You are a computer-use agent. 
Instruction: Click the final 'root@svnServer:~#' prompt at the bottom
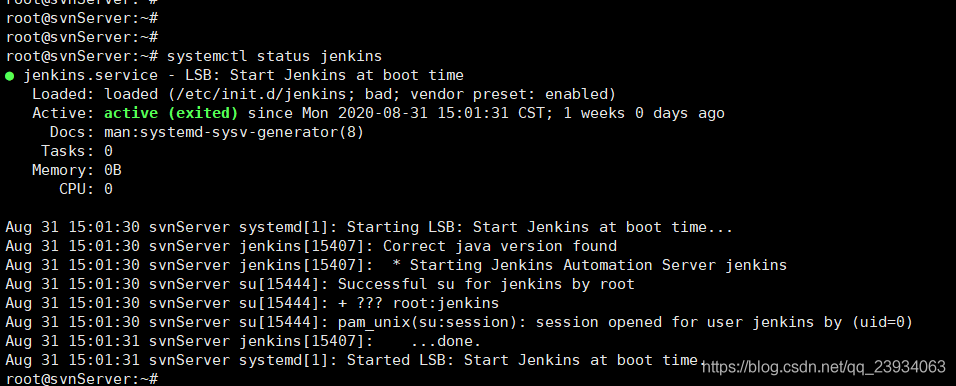pos(82,379)
